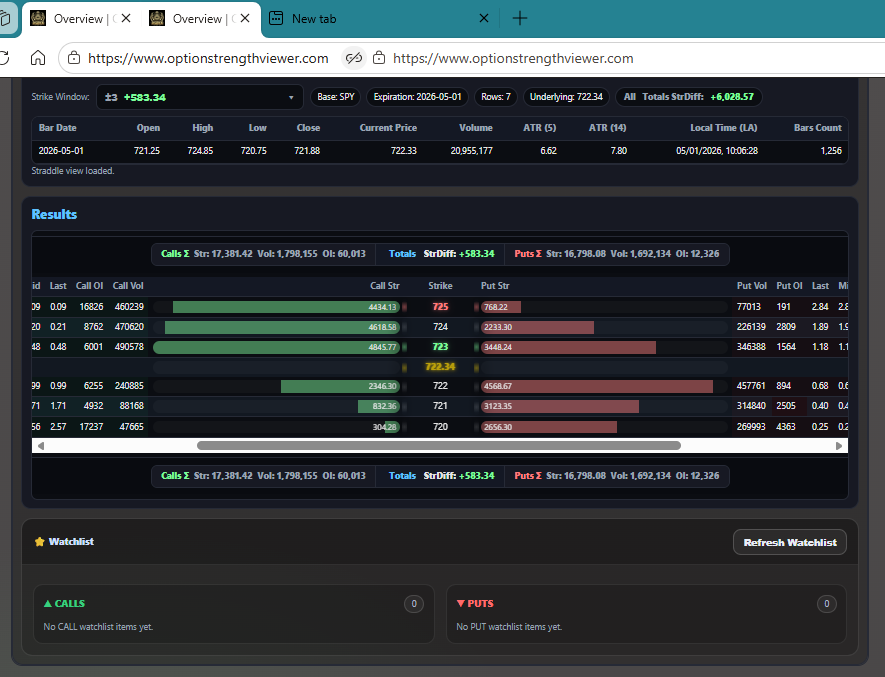This screenshot has width=885, height=677.
Task: Click the green call strength bar 2346.30
Action: click(340, 386)
